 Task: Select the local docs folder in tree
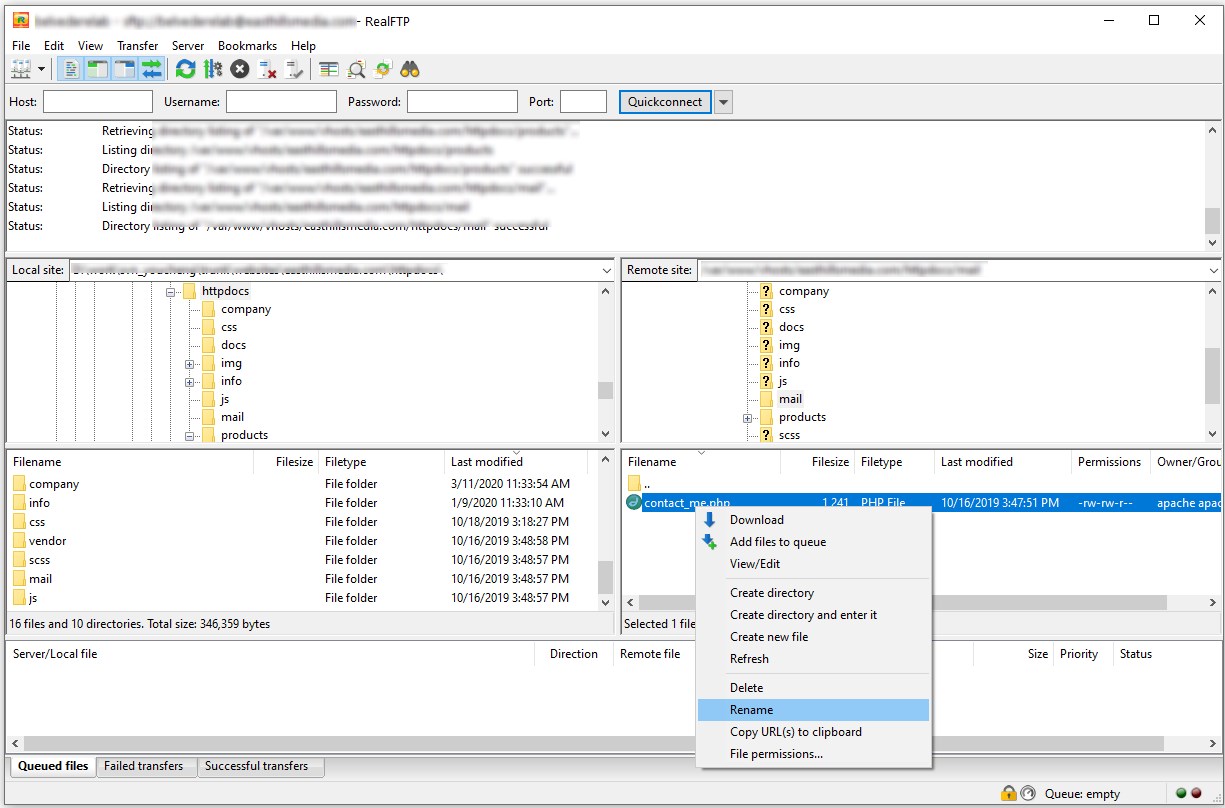point(233,345)
